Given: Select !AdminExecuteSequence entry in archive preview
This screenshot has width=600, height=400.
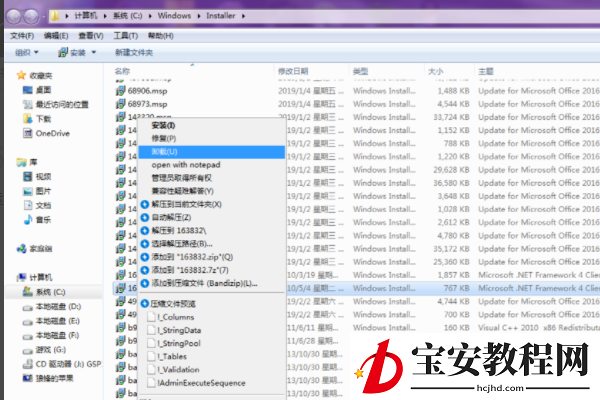Looking at the screenshot, I should tap(212, 383).
